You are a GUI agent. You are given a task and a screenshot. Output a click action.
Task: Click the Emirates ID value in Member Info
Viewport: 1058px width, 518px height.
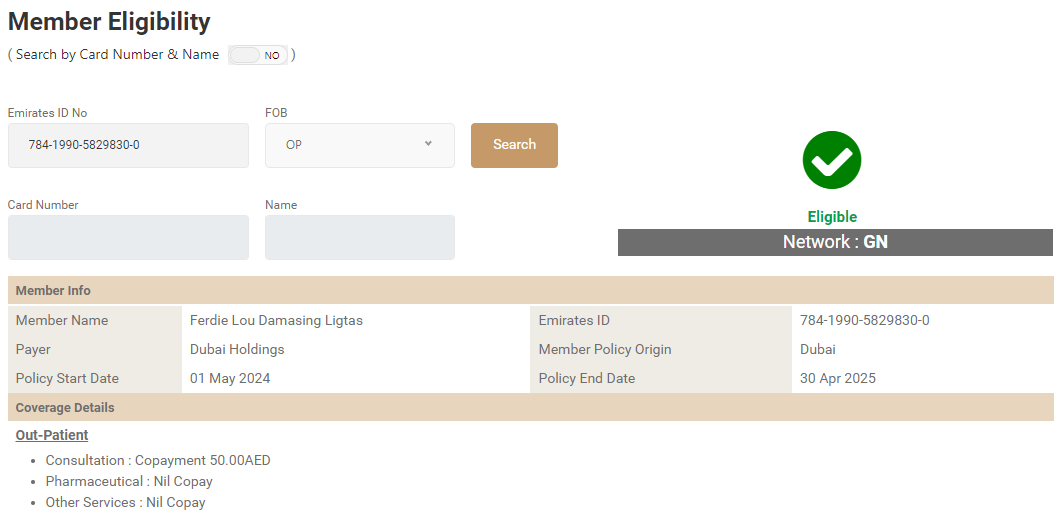click(864, 320)
